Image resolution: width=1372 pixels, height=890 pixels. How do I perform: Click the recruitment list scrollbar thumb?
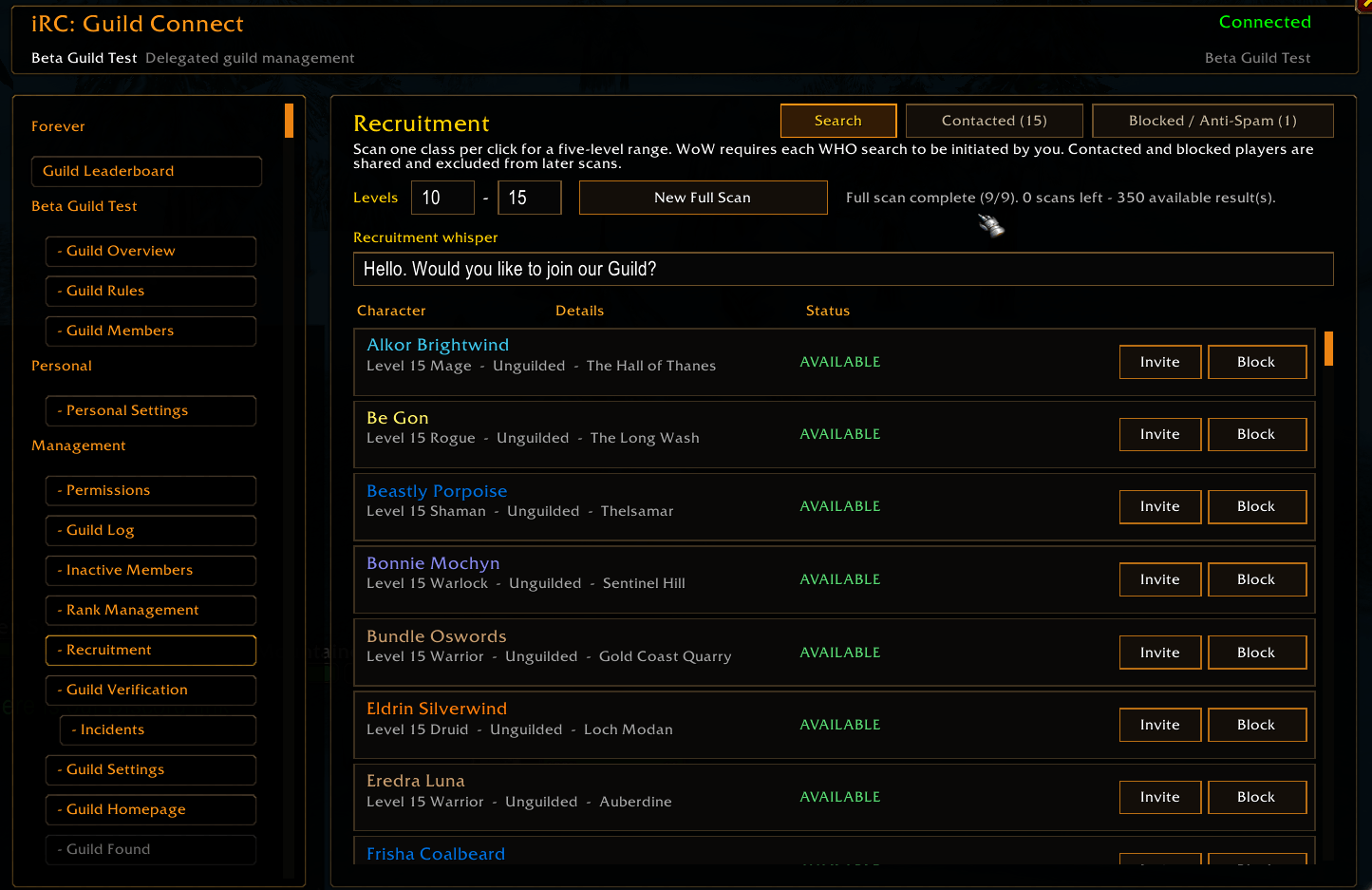pos(1328,349)
